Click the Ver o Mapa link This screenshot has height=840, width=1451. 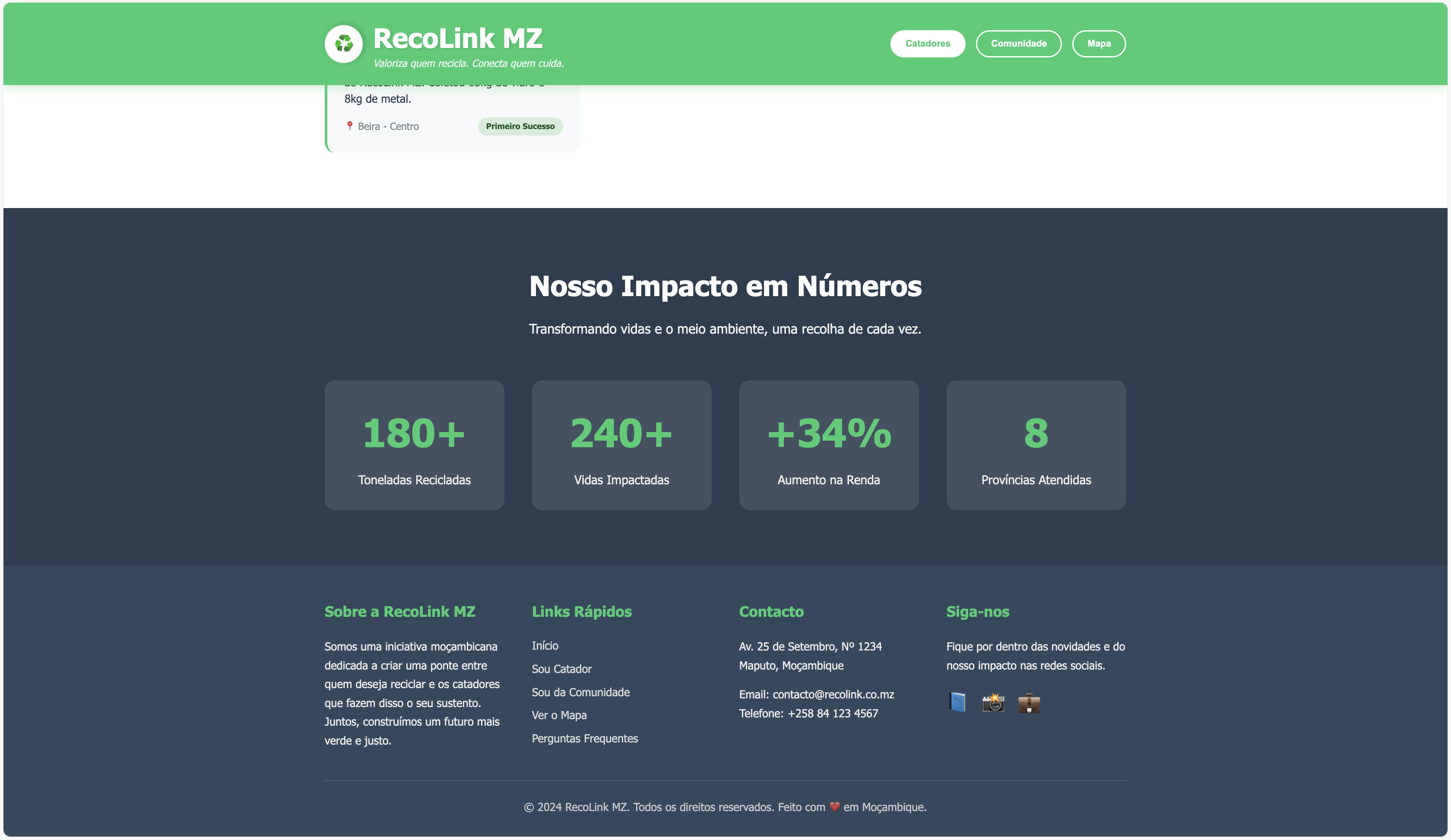[558, 715]
